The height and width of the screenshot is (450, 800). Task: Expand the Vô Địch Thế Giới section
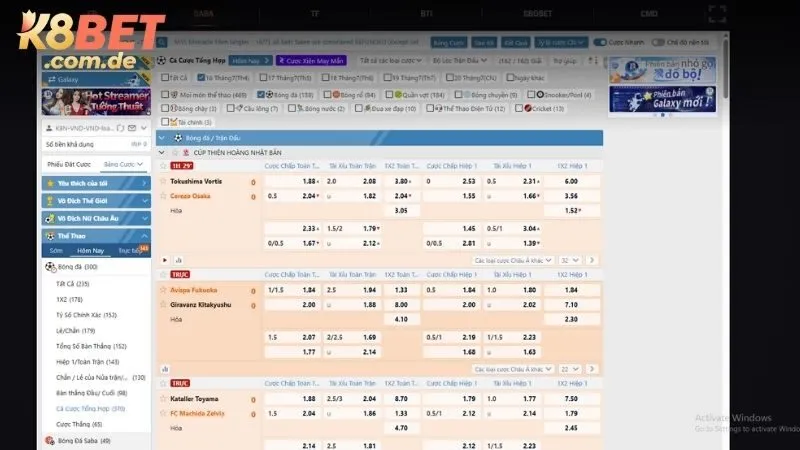point(96,201)
